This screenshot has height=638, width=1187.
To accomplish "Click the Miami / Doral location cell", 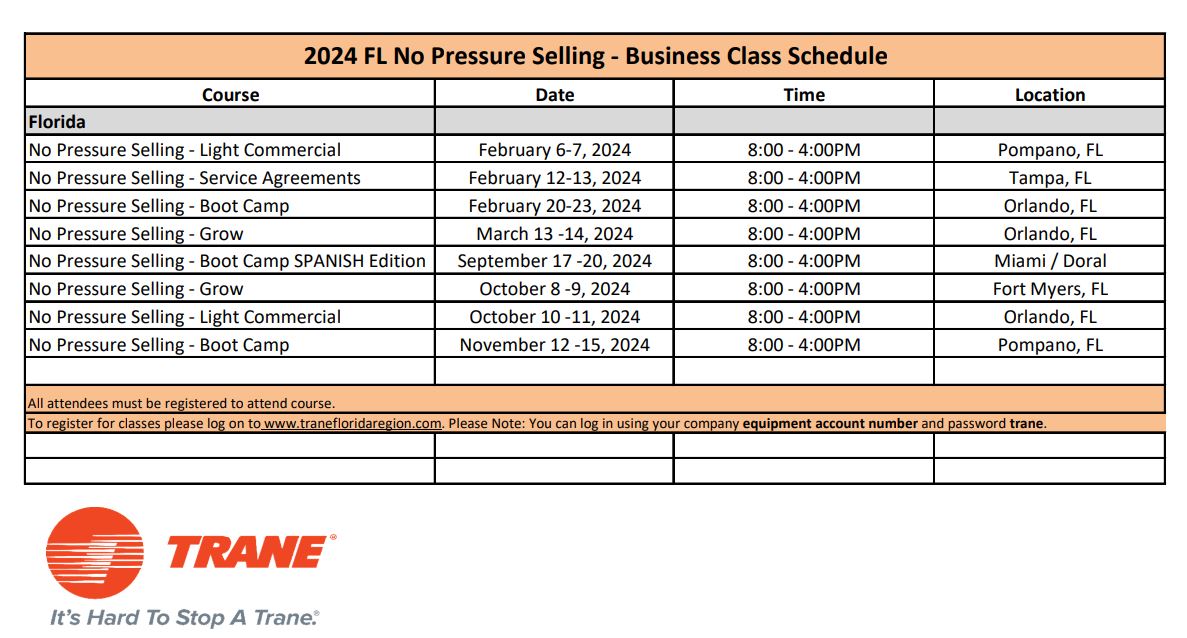I will tap(1049, 261).
